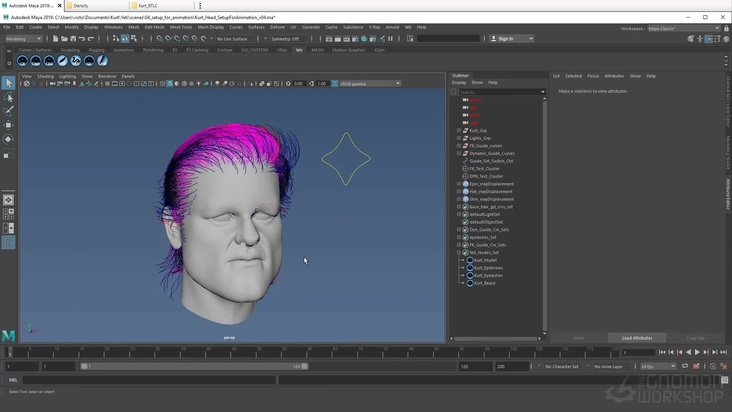Select the Kurt_Beard node in Outliner
The height and width of the screenshot is (412, 732).
[484, 283]
